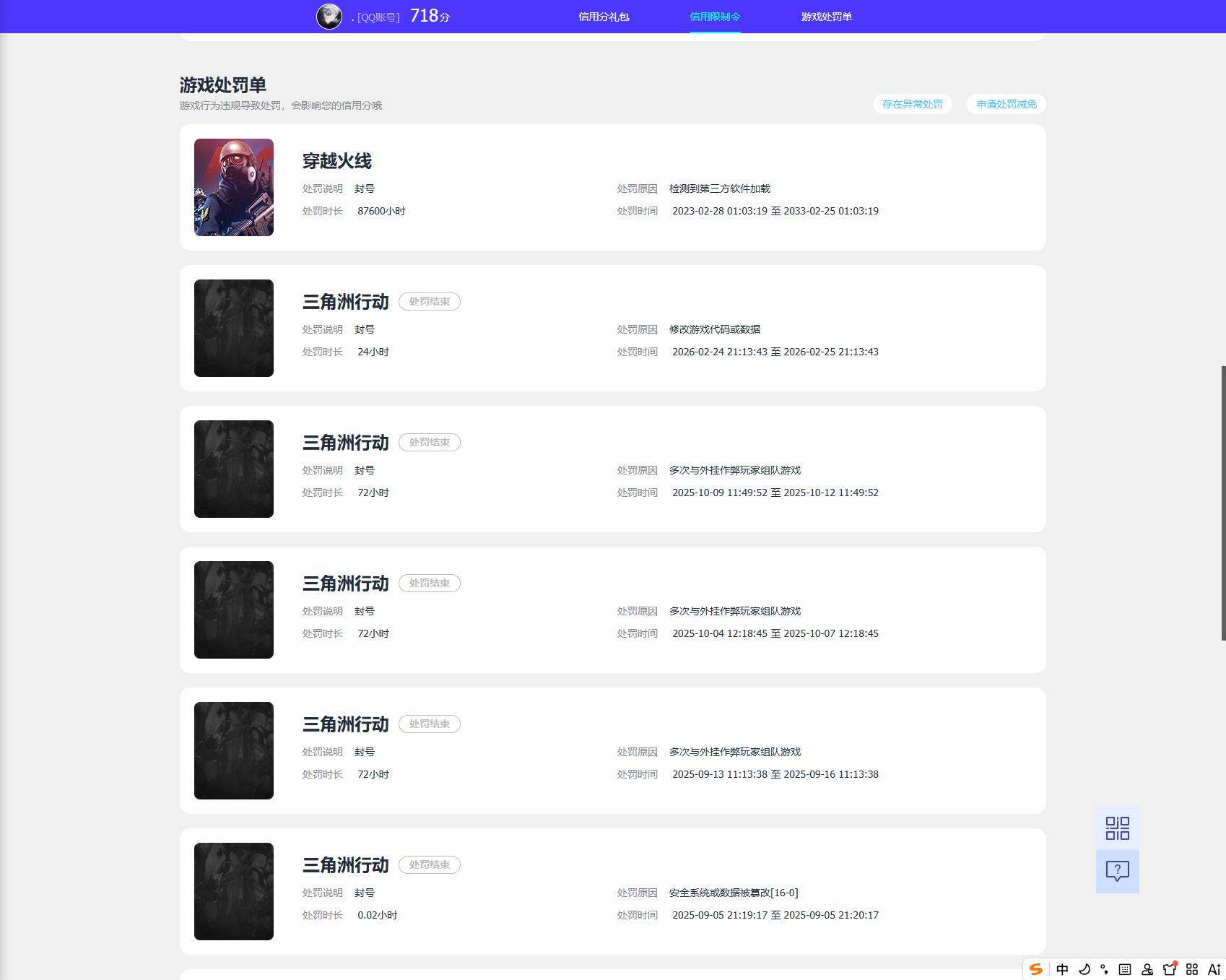This screenshot has height=980, width=1226.
Task: Click the 0.02小时 duration value
Action: [378, 915]
